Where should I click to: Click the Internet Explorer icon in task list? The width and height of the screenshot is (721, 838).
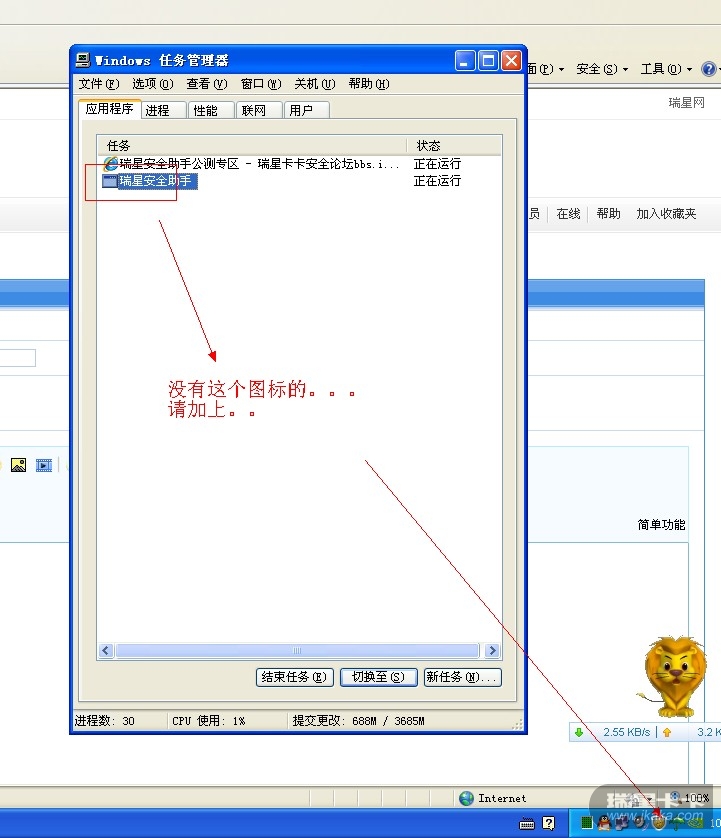point(110,164)
